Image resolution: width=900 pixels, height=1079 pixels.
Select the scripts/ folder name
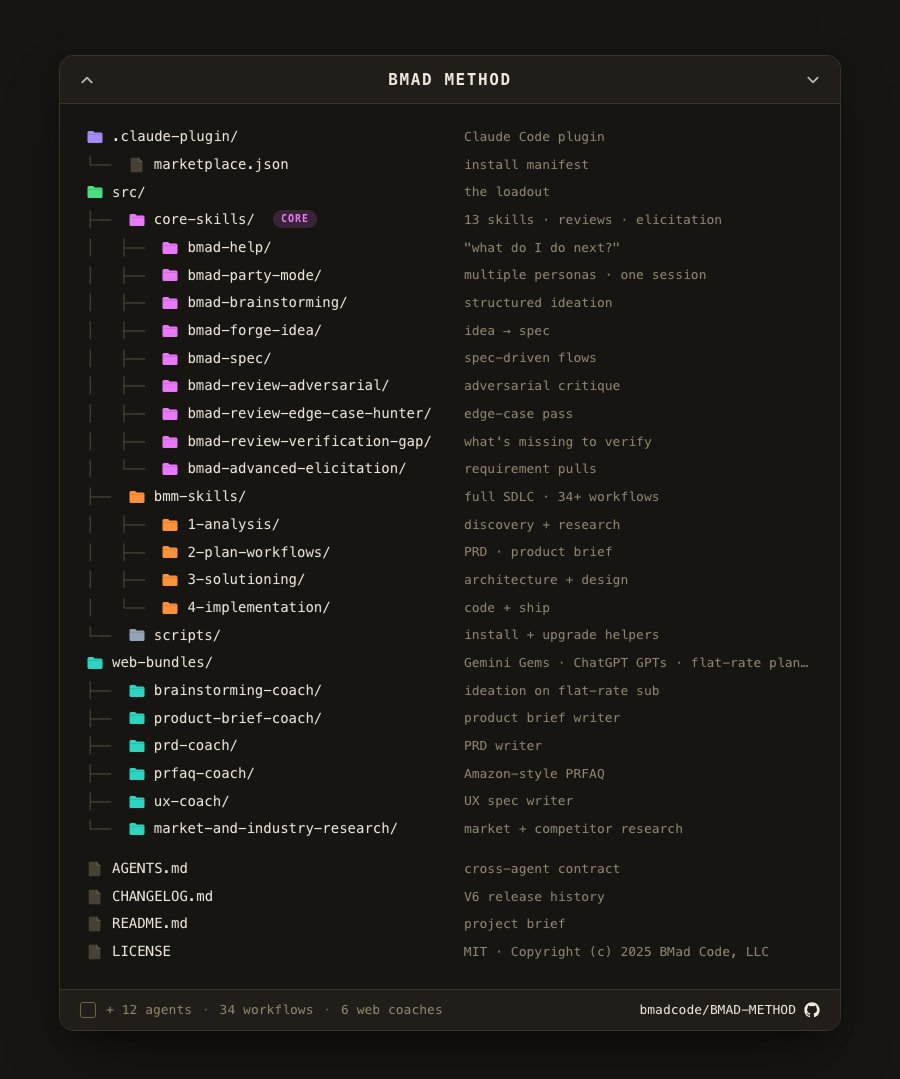coord(187,635)
